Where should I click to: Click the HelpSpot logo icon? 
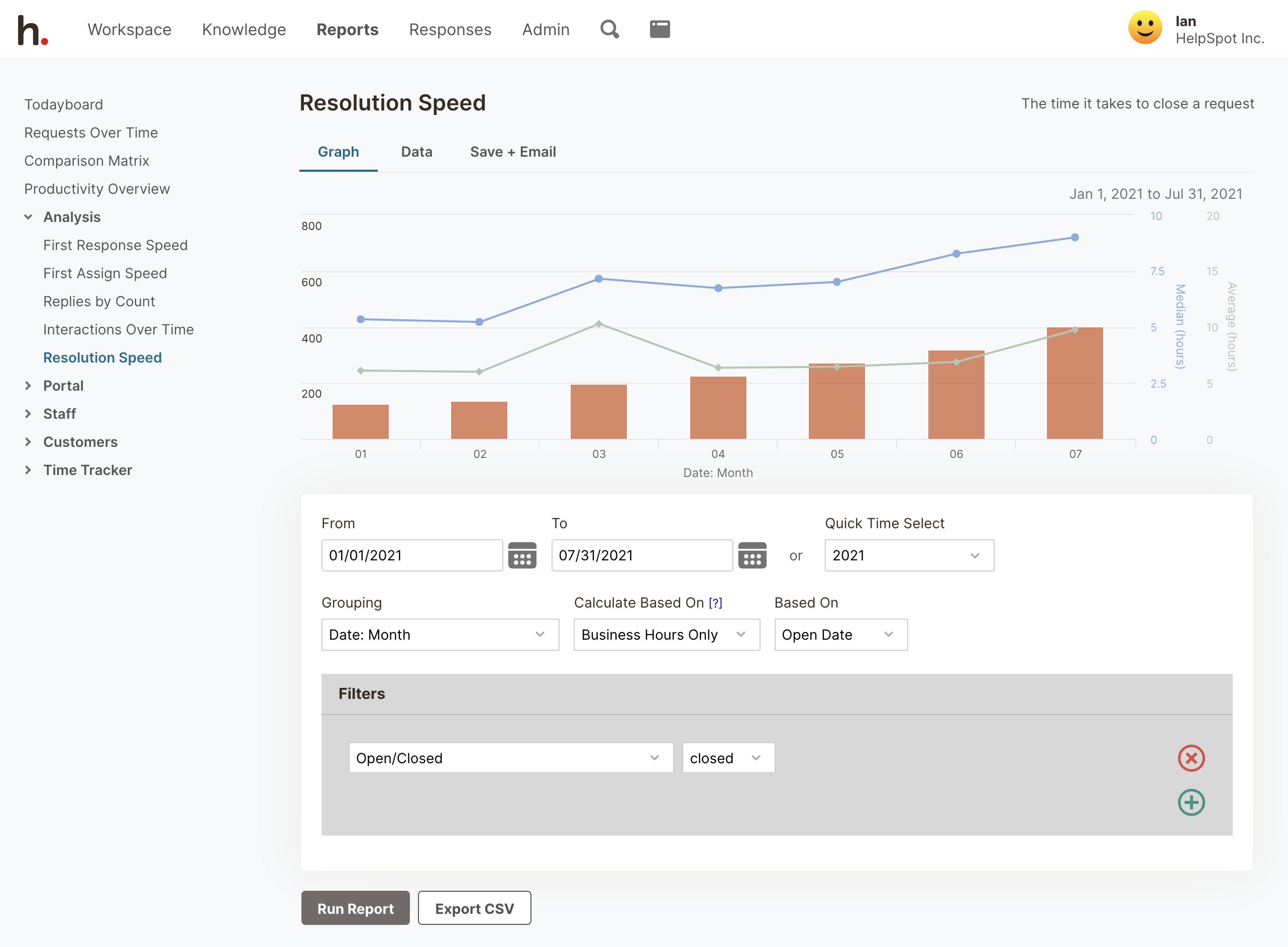click(x=33, y=31)
